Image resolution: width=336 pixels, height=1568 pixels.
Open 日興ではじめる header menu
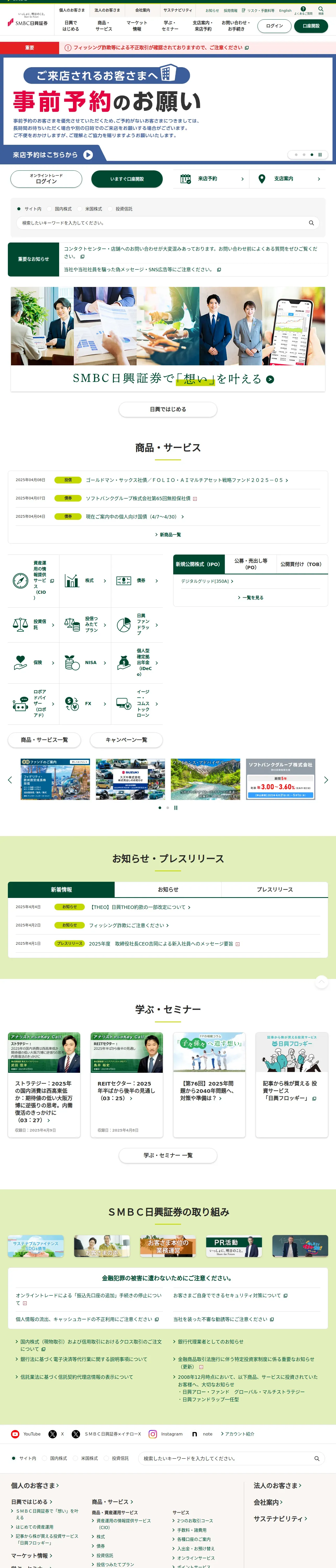pyautogui.click(x=71, y=26)
